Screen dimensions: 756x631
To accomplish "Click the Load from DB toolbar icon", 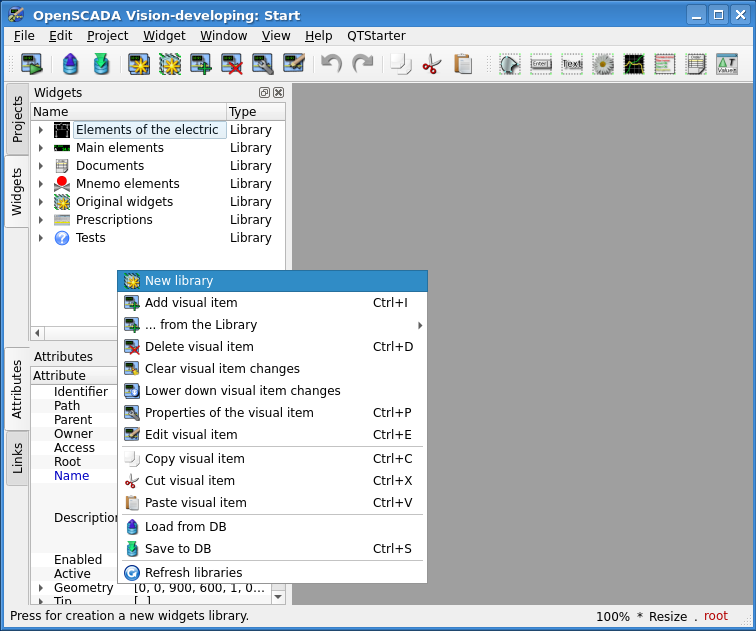I will tap(70, 65).
